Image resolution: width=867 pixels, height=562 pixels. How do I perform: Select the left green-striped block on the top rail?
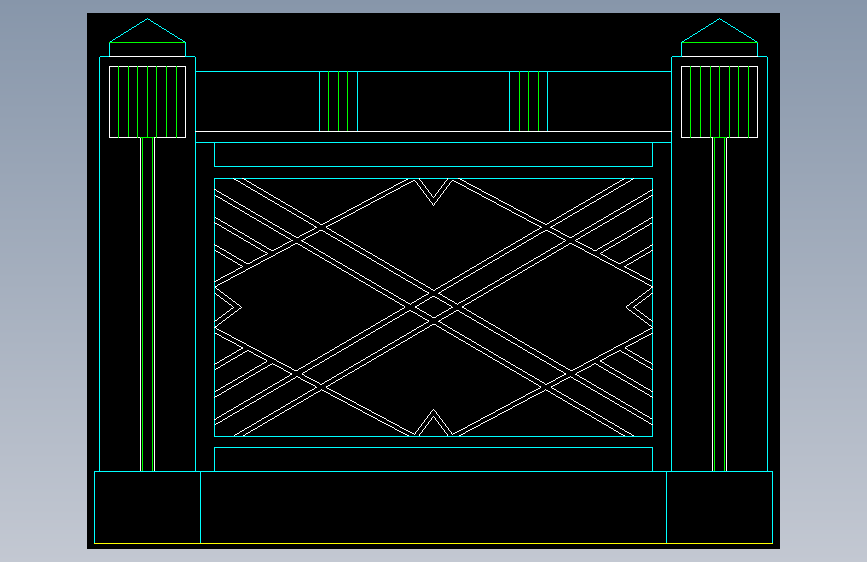click(x=338, y=101)
